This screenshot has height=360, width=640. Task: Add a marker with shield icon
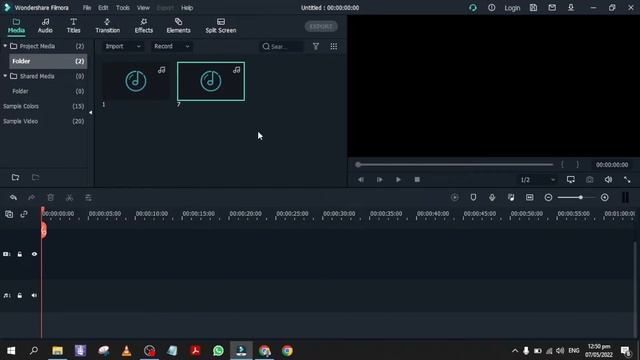(473, 198)
